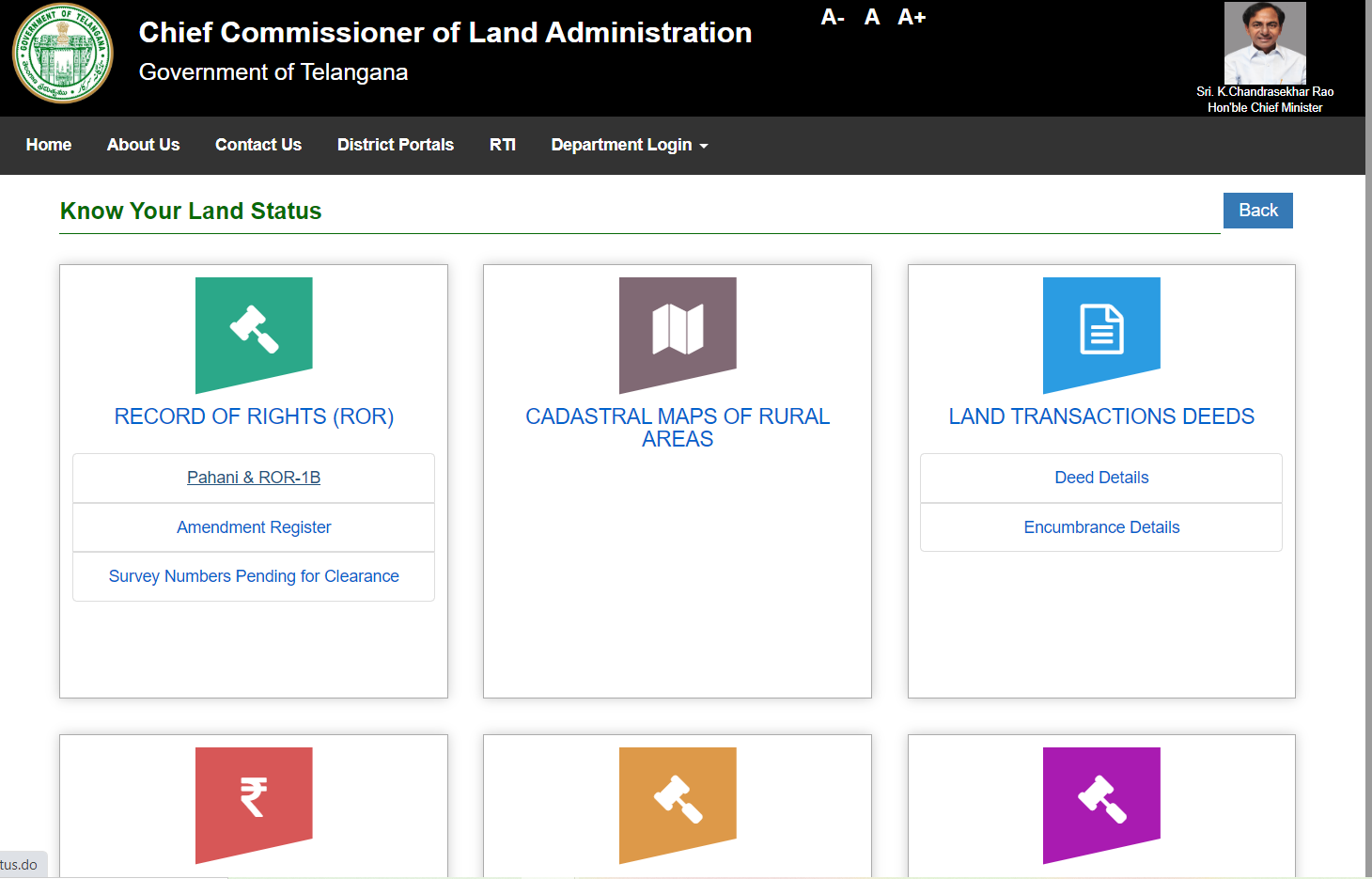Expand the Department Login dropdown
The width and height of the screenshot is (1372, 879).
pyautogui.click(x=629, y=145)
